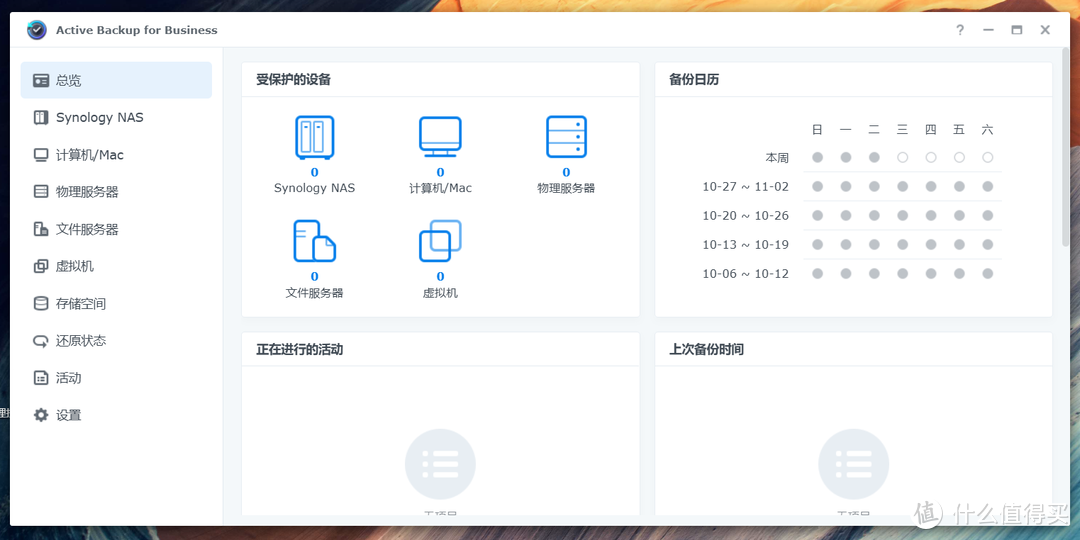Viewport: 1080px width, 540px height.
Task: Click the 0 count under 计算机/Mac
Action: point(440,172)
